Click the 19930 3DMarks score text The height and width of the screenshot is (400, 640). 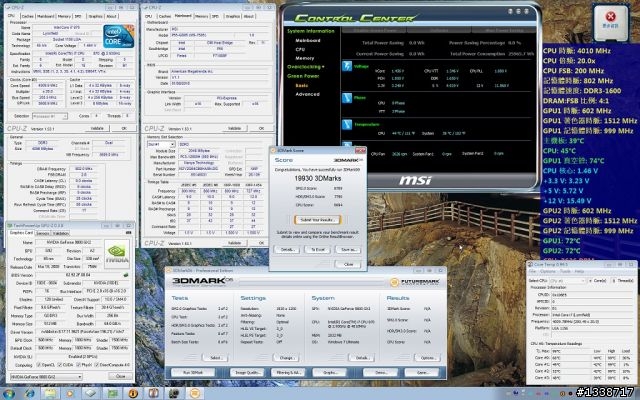(x=318, y=178)
